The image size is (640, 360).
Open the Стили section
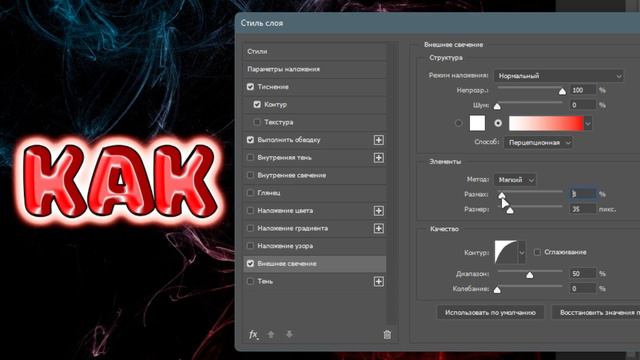[x=315, y=51]
